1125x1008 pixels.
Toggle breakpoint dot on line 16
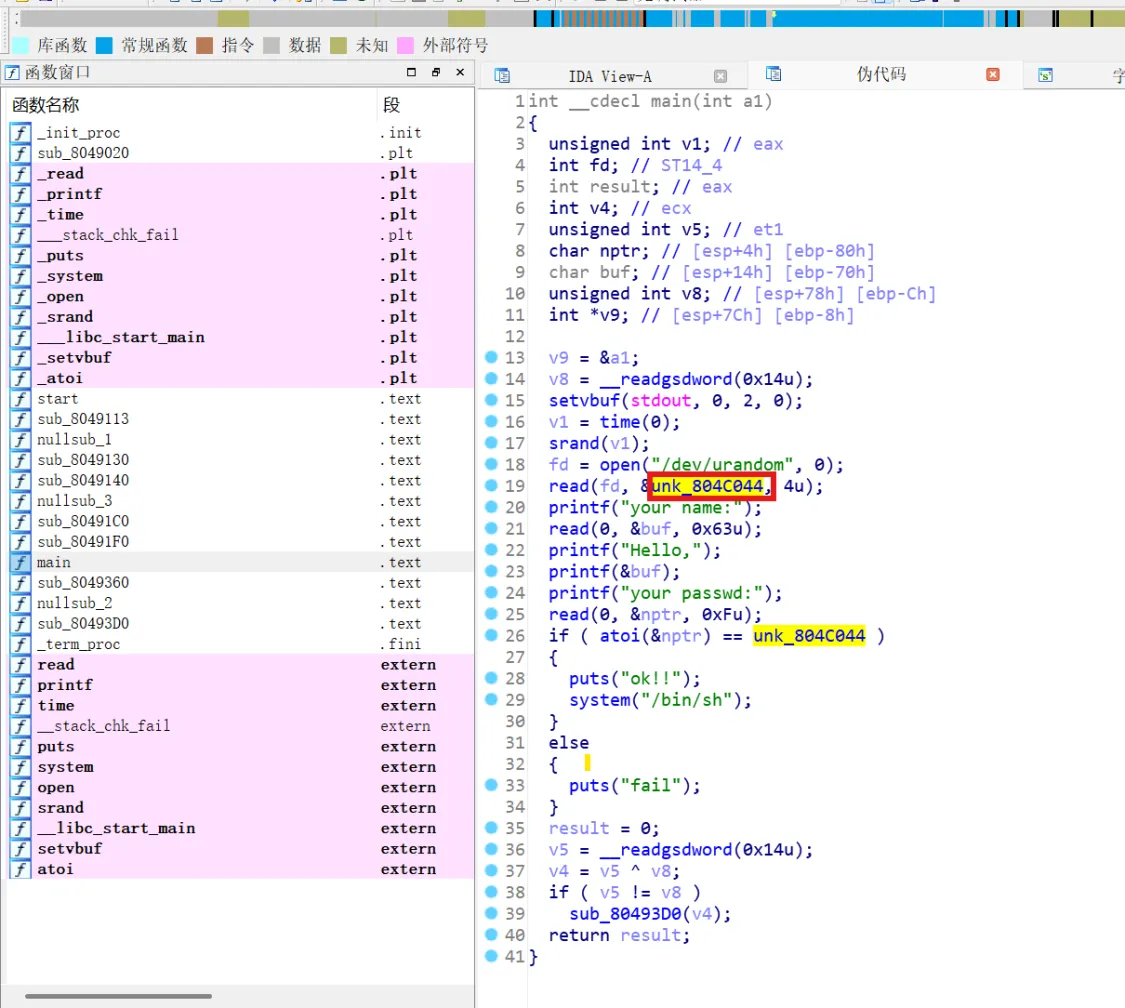coord(491,420)
